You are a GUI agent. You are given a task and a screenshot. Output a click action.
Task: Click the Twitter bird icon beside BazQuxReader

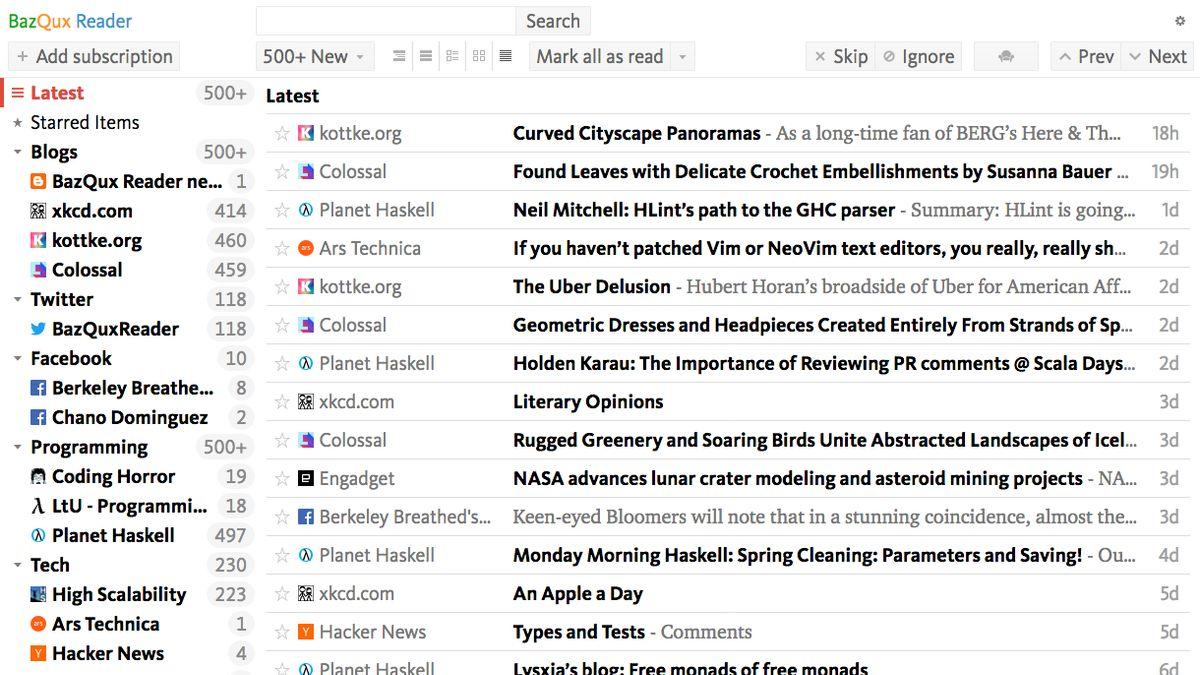coord(38,329)
